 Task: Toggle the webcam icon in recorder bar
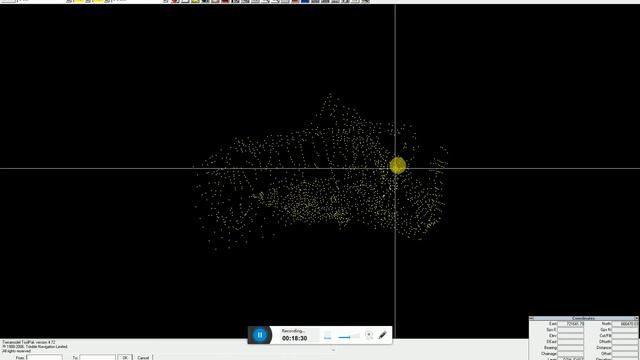click(x=369, y=335)
